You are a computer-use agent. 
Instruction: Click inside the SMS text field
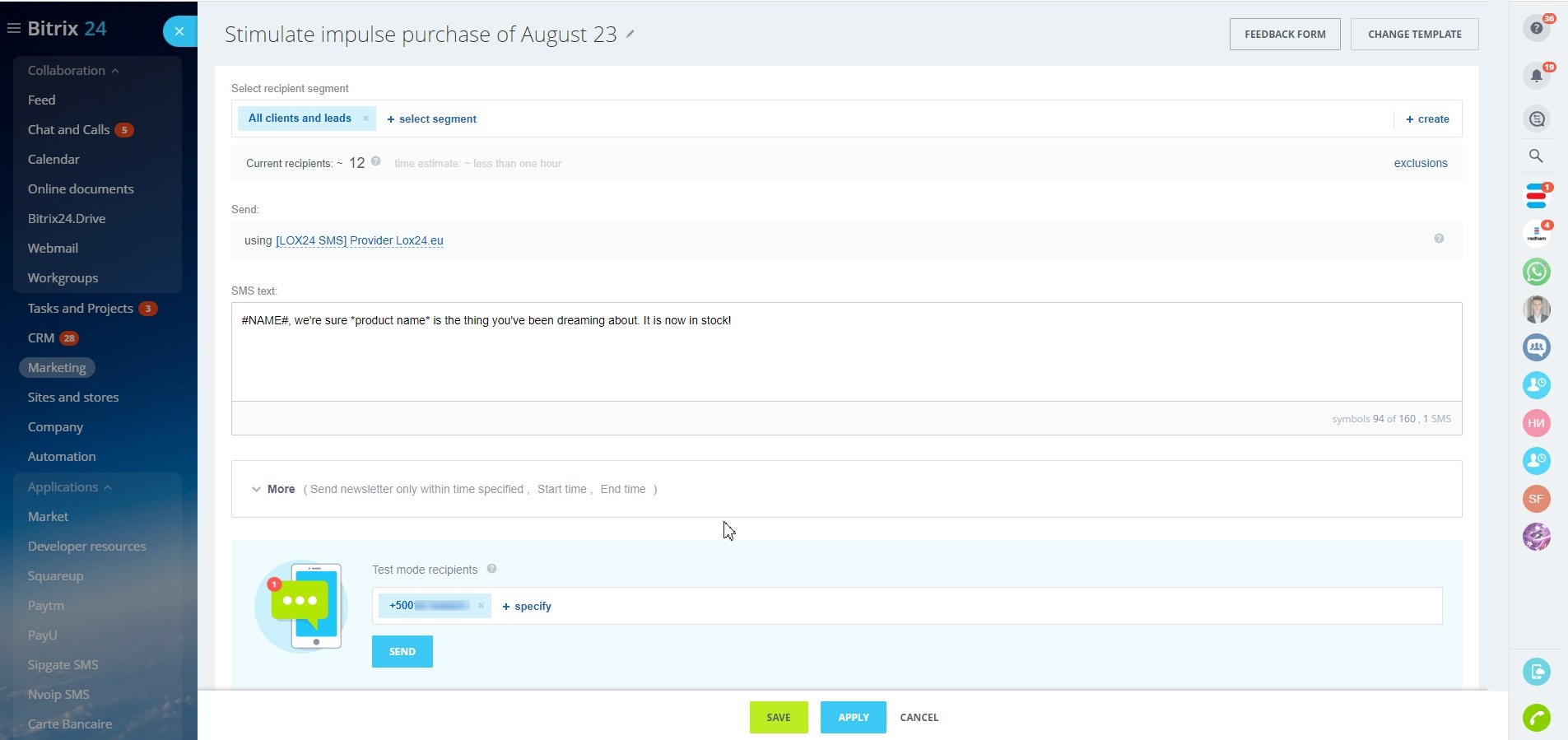click(x=846, y=352)
